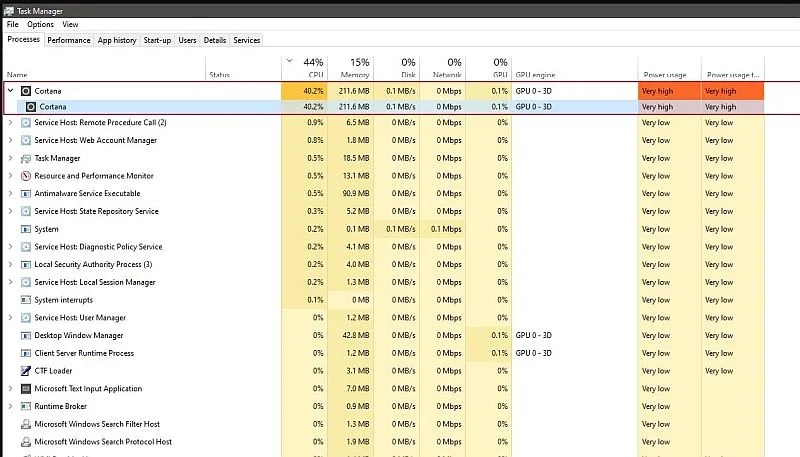Click the Runtime Broker icon
The height and width of the screenshot is (457, 800).
click(x=26, y=407)
